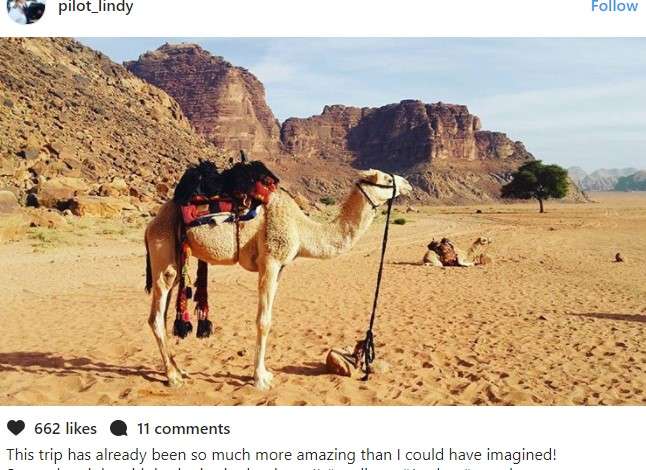Click the tall rock cliff behind camel
Image resolution: width=646 pixels, height=470 pixels.
(206, 97)
